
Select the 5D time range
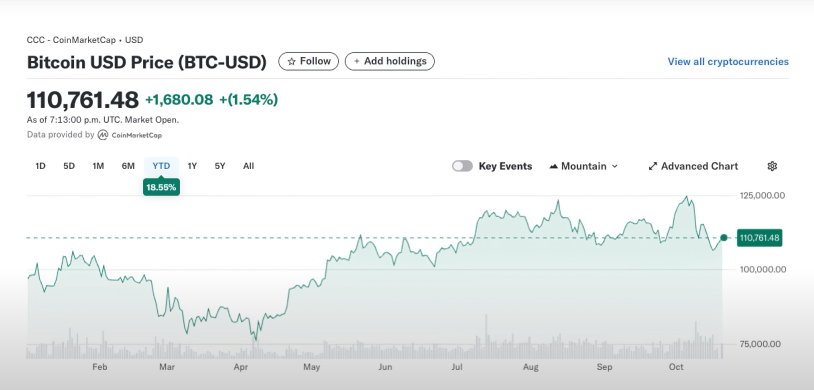(x=69, y=166)
